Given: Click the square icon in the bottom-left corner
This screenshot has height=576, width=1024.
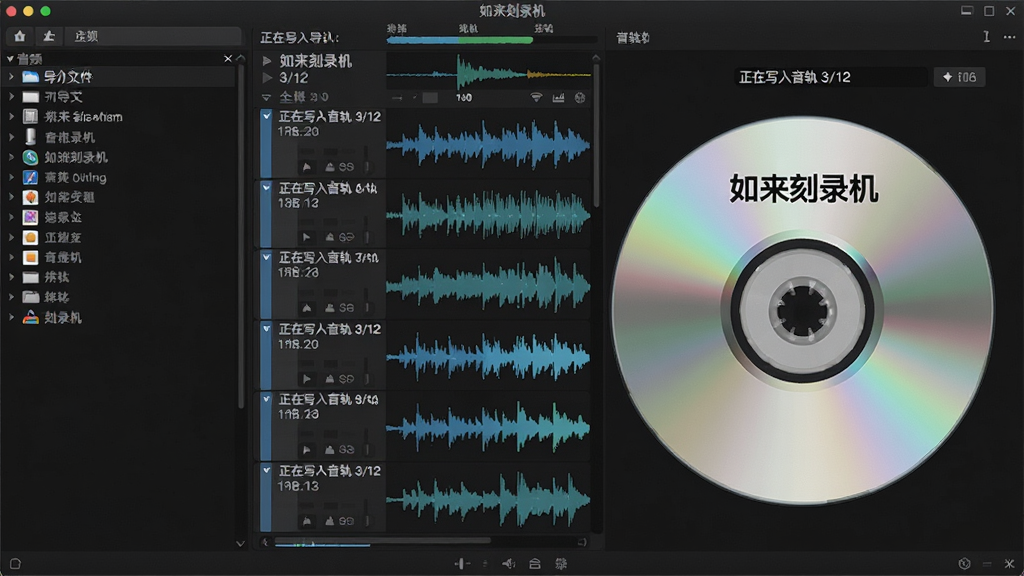Looking at the screenshot, I should [15, 564].
